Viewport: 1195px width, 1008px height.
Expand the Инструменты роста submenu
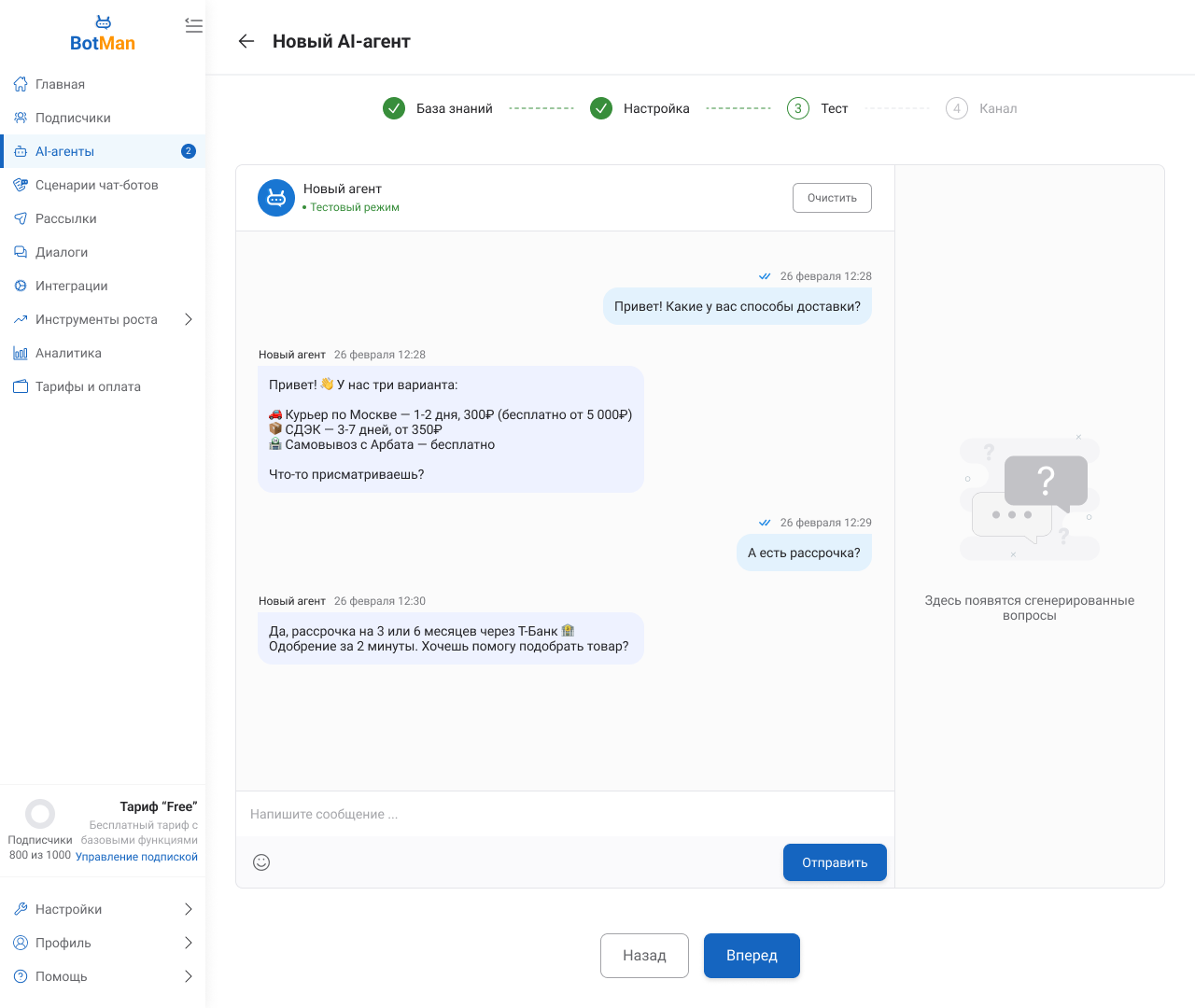point(188,319)
